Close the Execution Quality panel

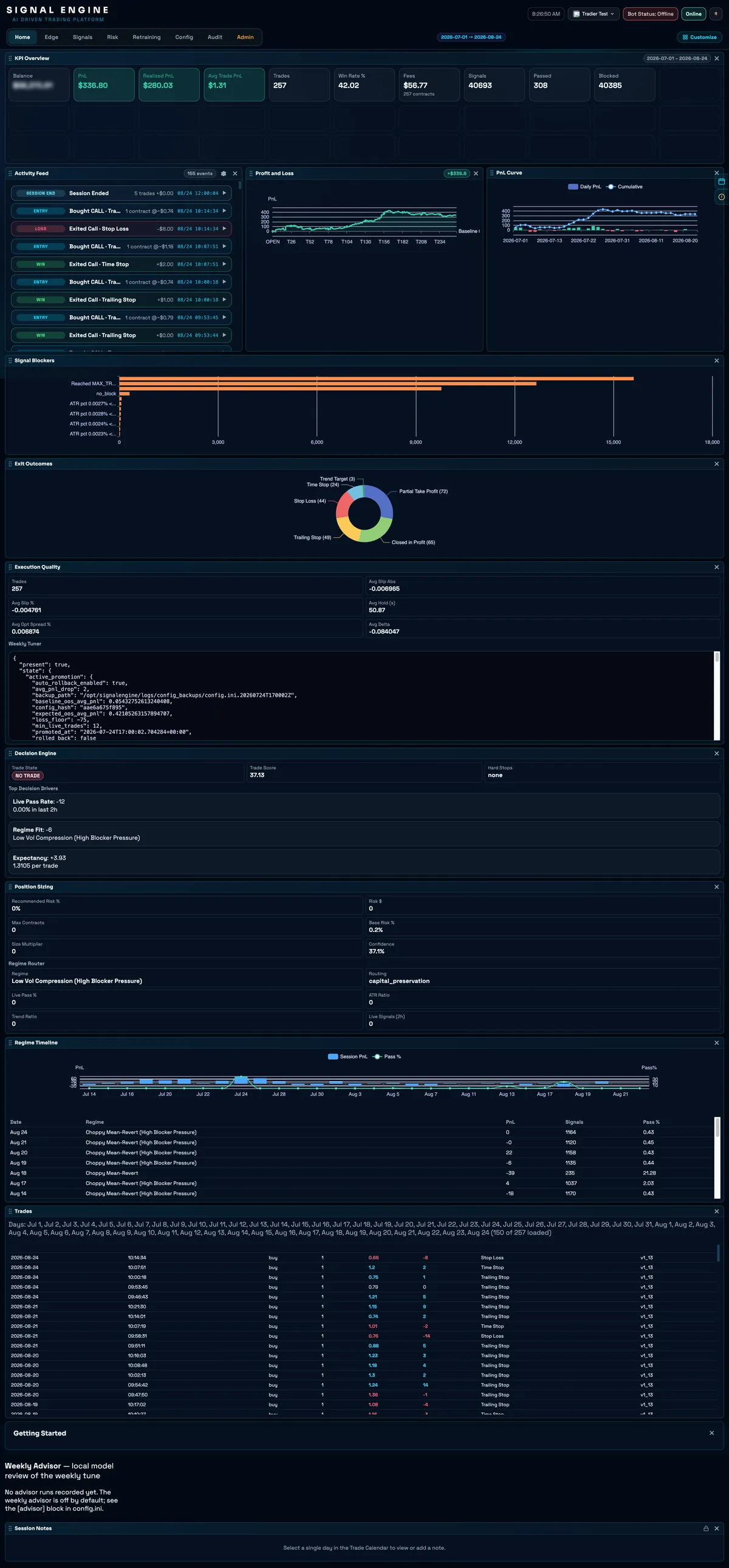click(x=716, y=567)
